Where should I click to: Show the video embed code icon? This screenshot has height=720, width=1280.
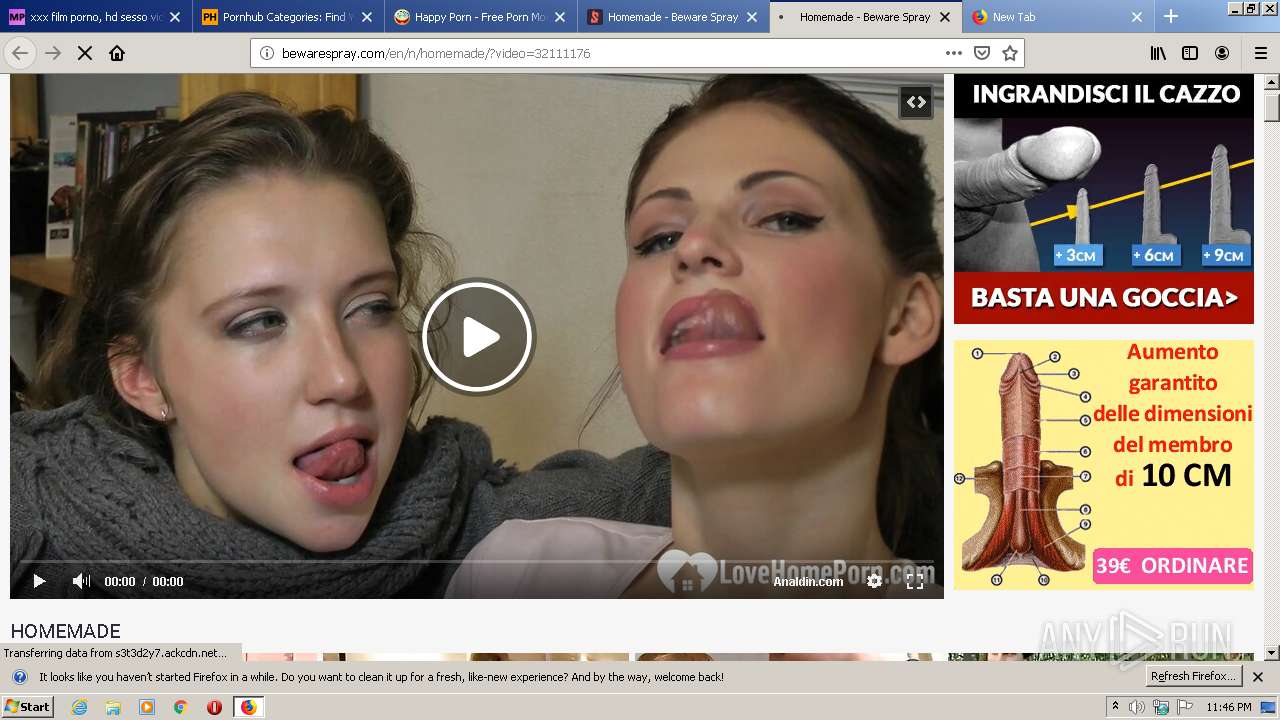point(916,102)
